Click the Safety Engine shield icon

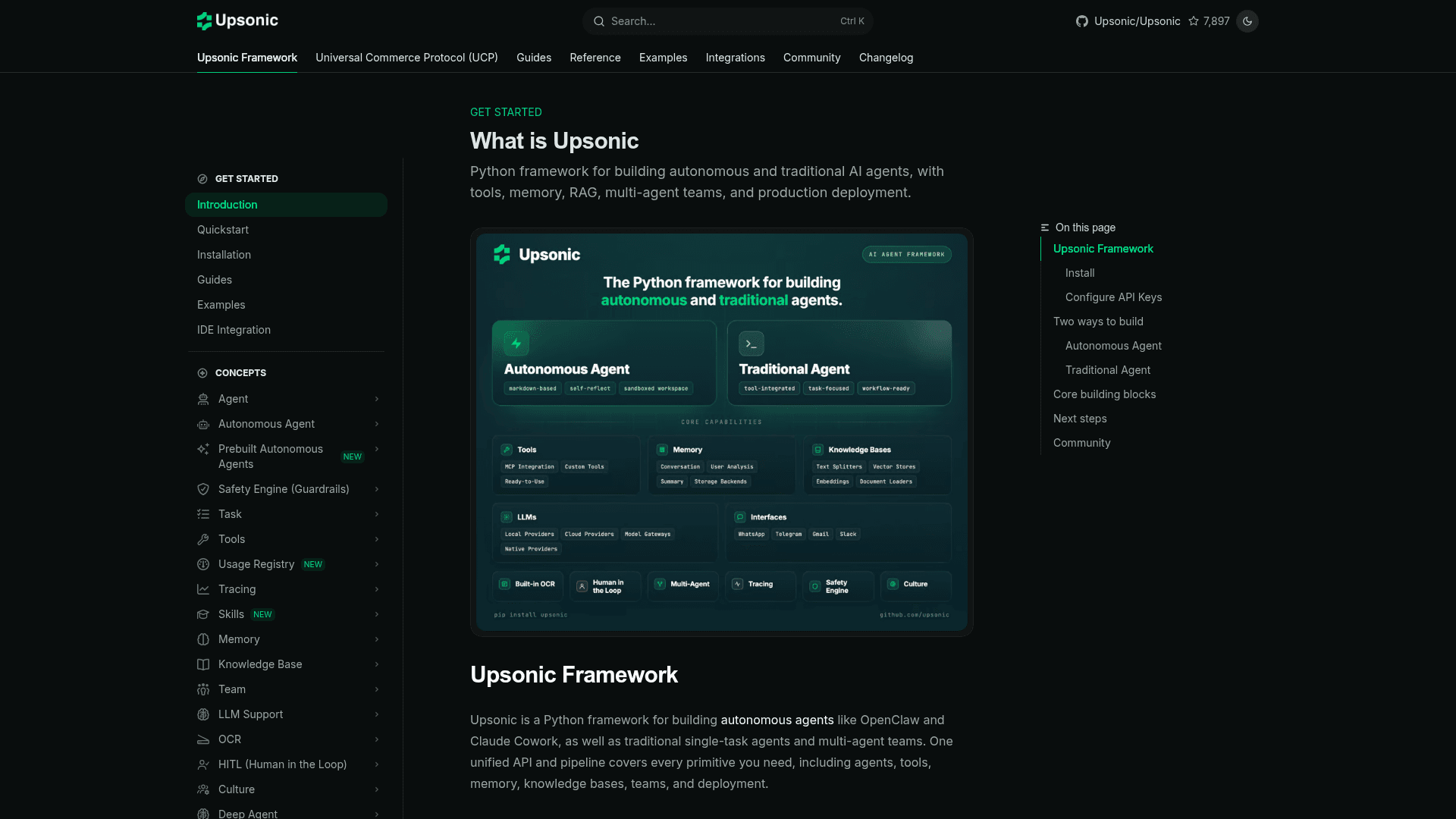203,489
